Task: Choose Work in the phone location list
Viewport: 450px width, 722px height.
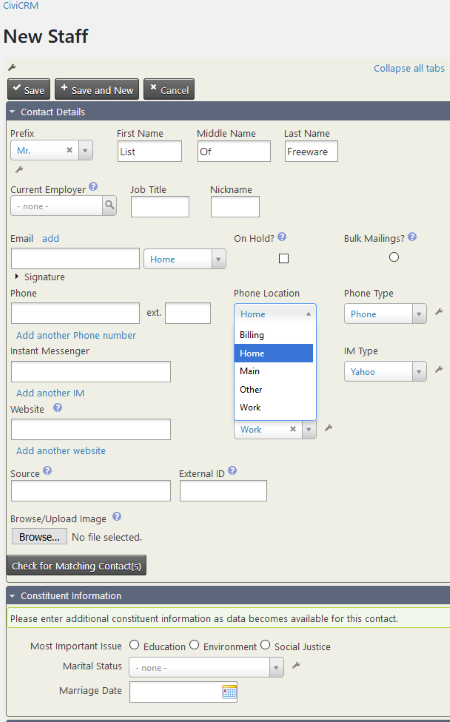Action: [274, 408]
